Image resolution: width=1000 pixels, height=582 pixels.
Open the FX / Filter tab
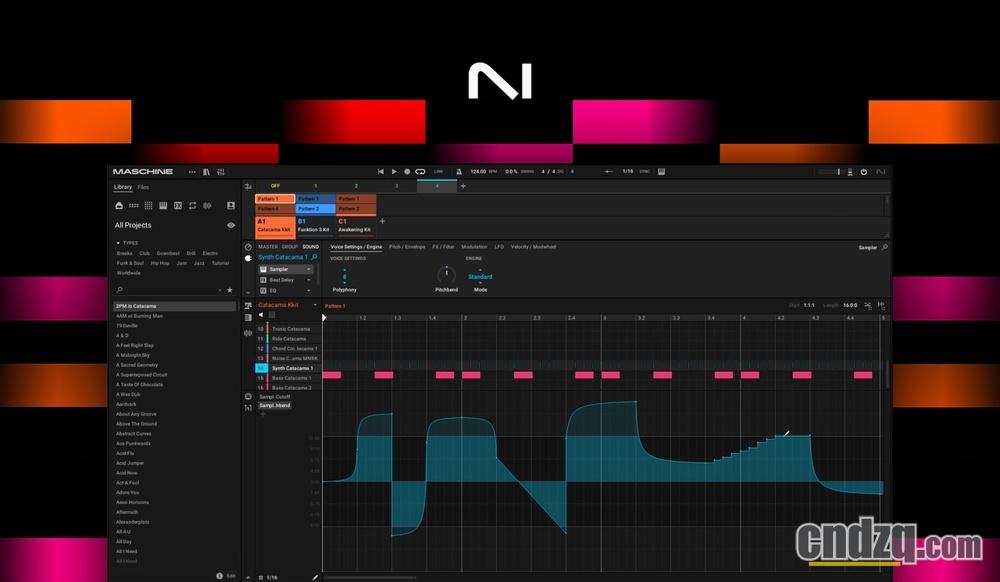[x=443, y=247]
